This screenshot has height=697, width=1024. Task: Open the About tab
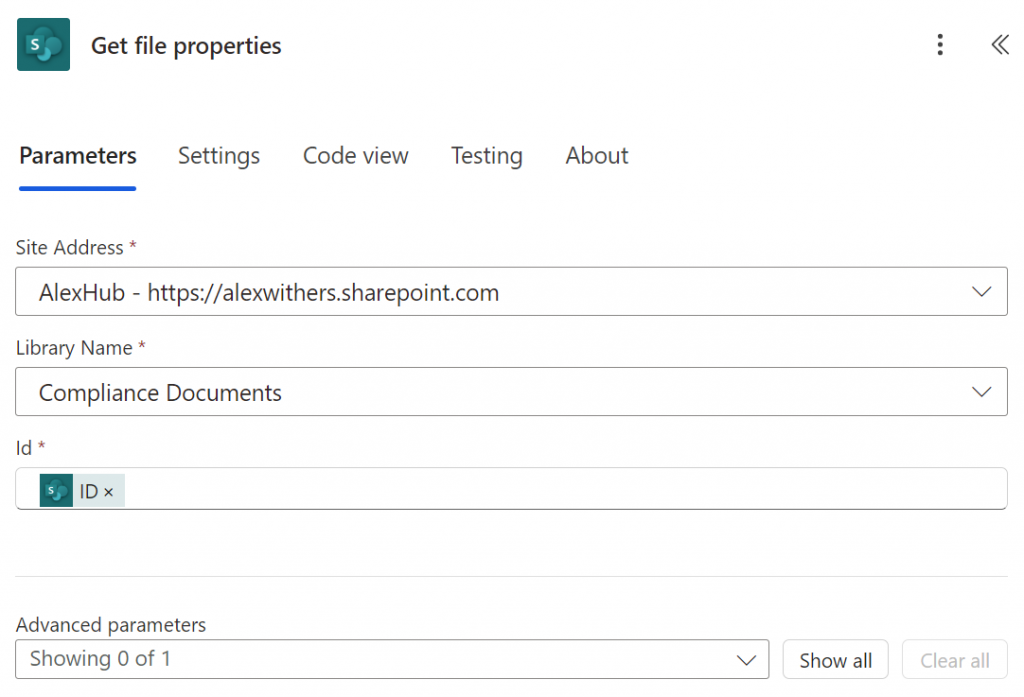click(597, 156)
